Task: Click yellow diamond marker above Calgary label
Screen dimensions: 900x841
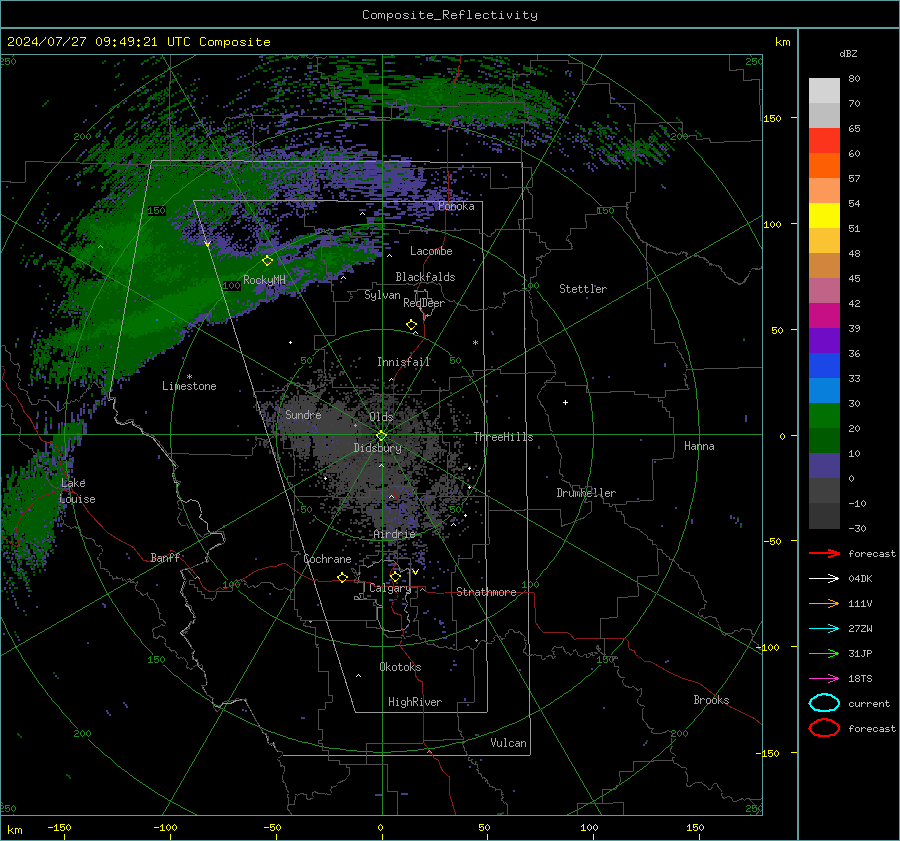Action: 395,576
